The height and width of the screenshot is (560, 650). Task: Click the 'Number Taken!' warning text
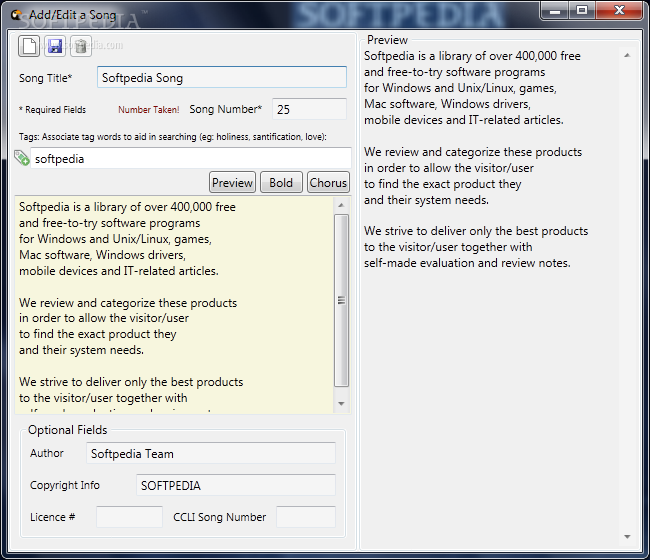tap(149, 110)
